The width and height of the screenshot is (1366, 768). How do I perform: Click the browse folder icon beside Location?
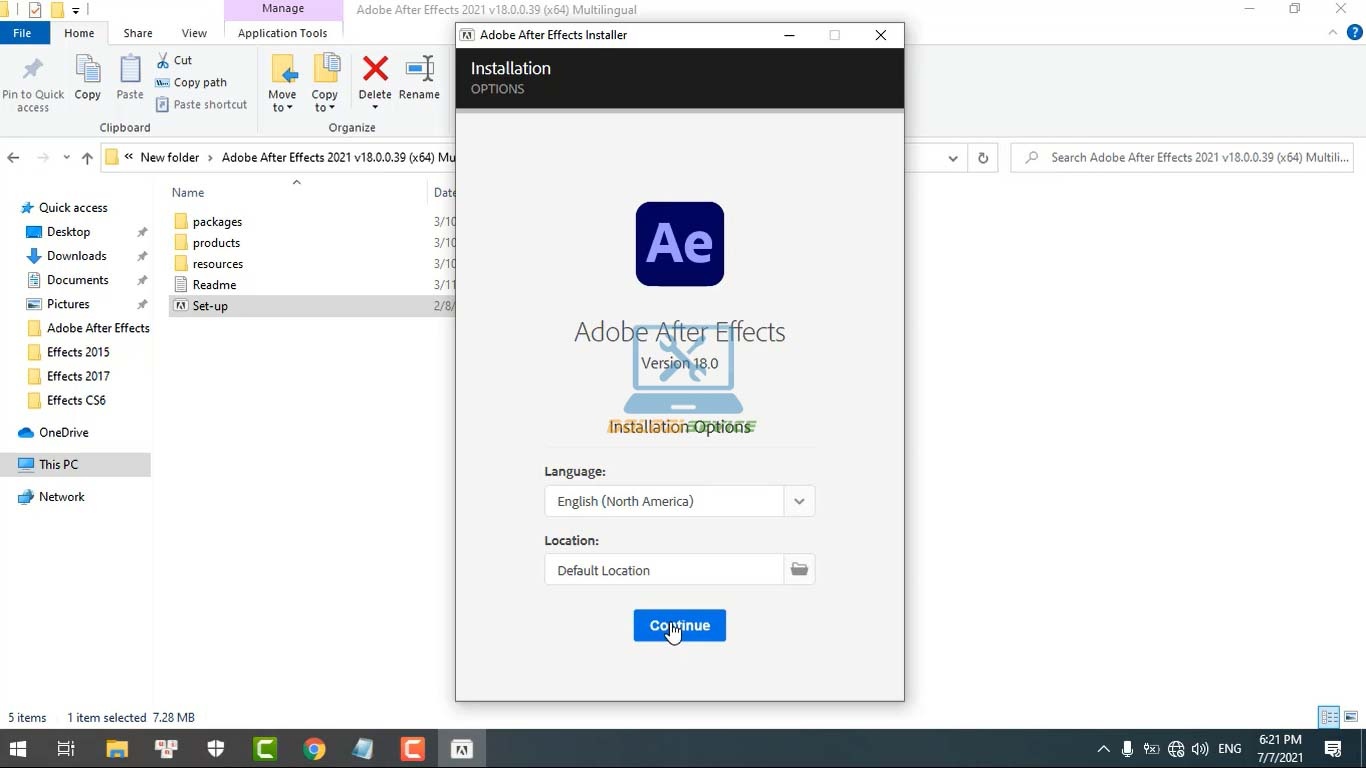tap(799, 570)
